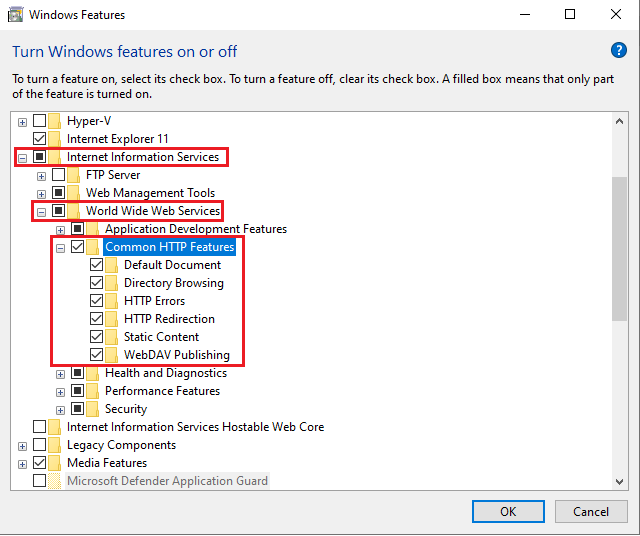Click the FTP Server folder icon

[73, 175]
